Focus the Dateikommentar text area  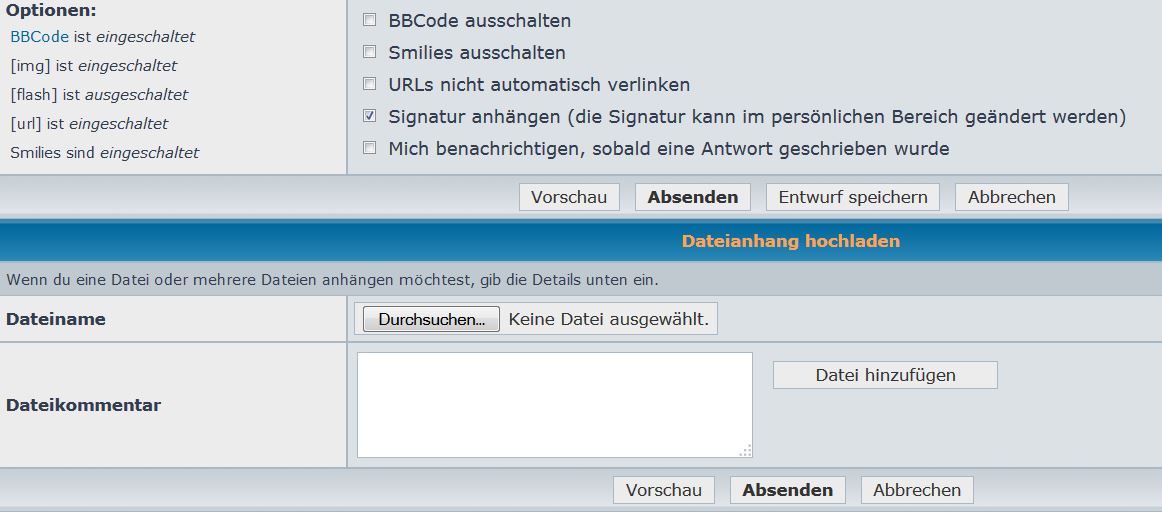554,404
